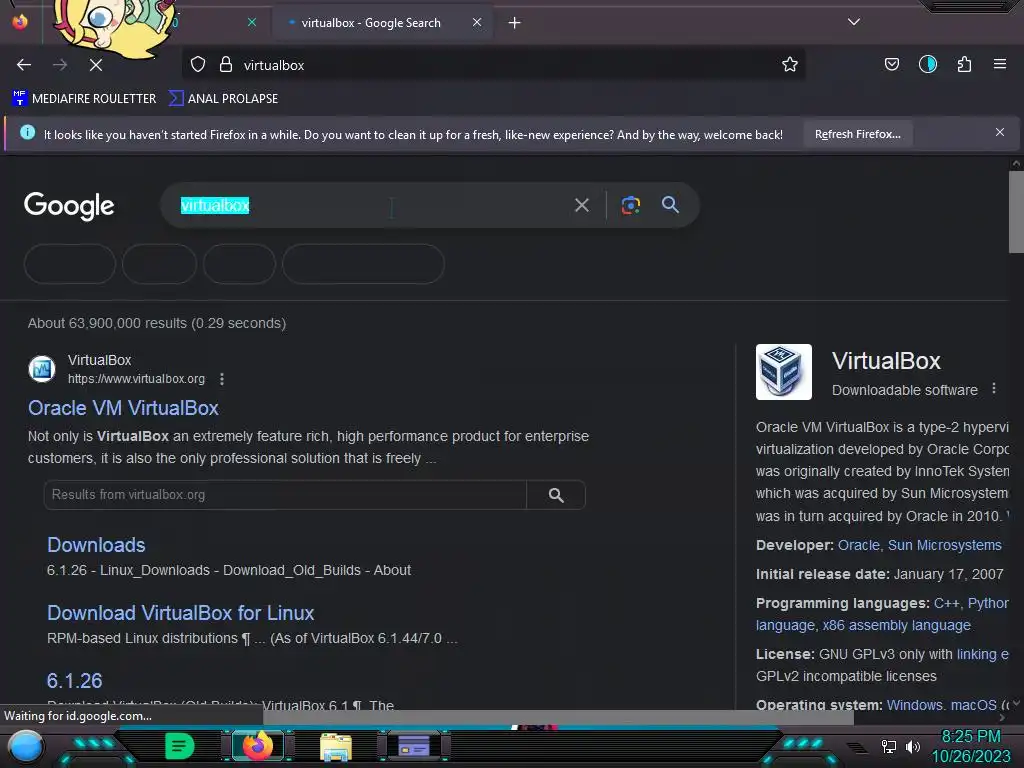Open the C++ programming language link
This screenshot has width=1024, height=768.
click(946, 603)
